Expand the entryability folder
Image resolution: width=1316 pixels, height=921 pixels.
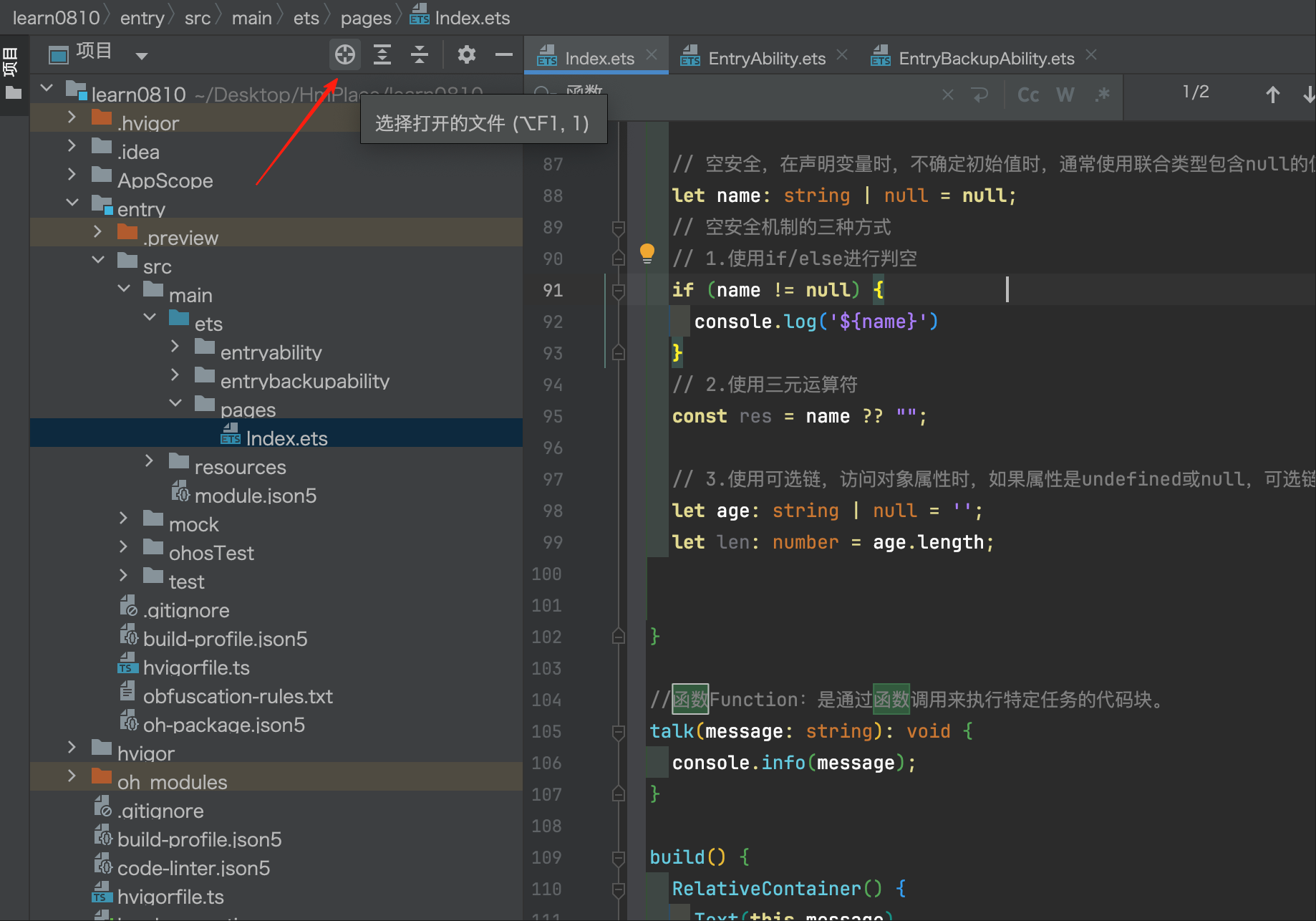(175, 346)
